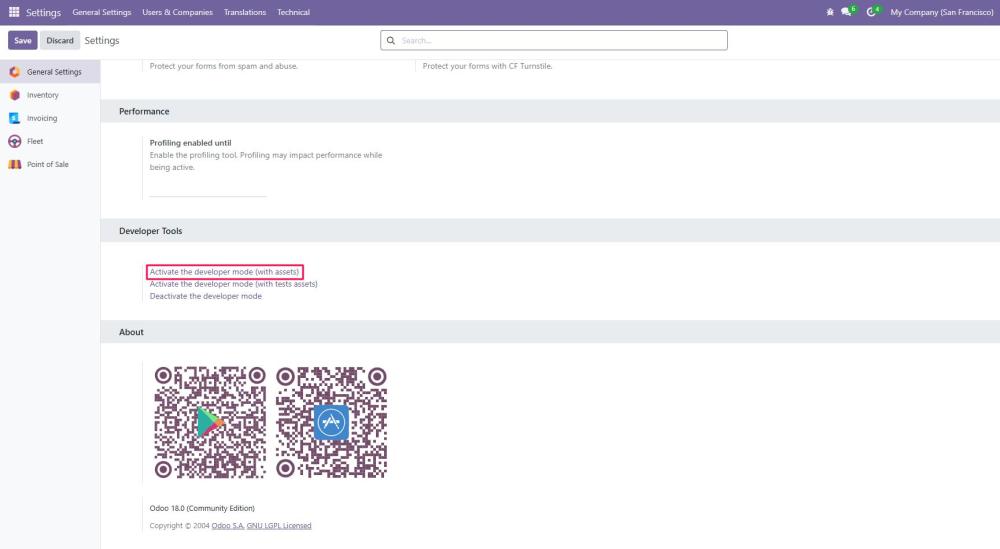
Task: Open the main apps grid menu
Action: (x=13, y=12)
